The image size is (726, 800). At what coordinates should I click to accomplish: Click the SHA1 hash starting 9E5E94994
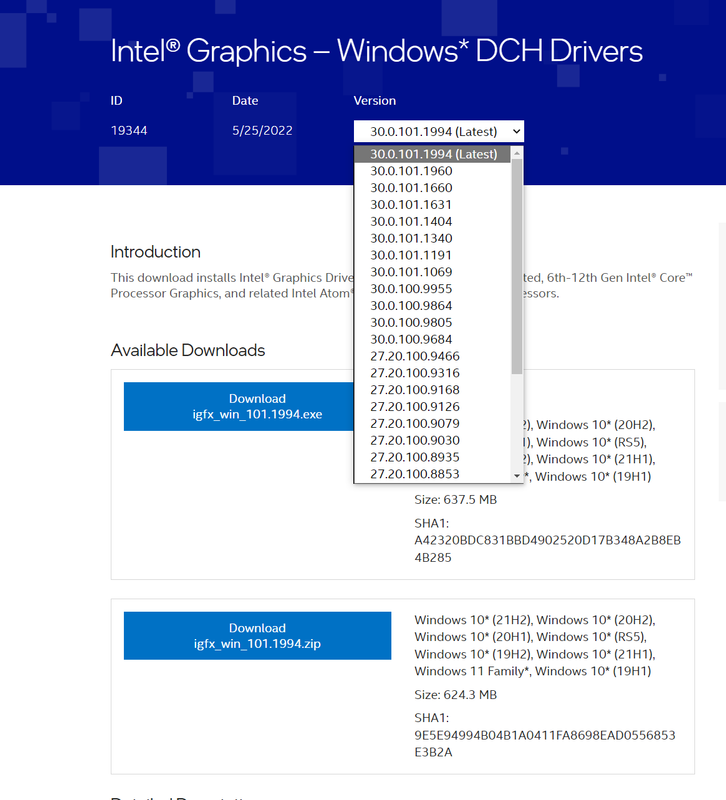(545, 743)
